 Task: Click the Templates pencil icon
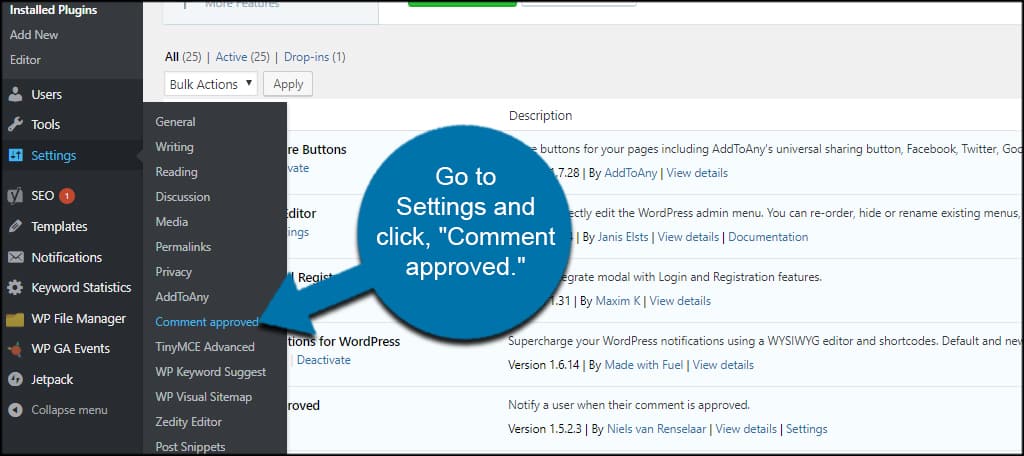[x=16, y=227]
